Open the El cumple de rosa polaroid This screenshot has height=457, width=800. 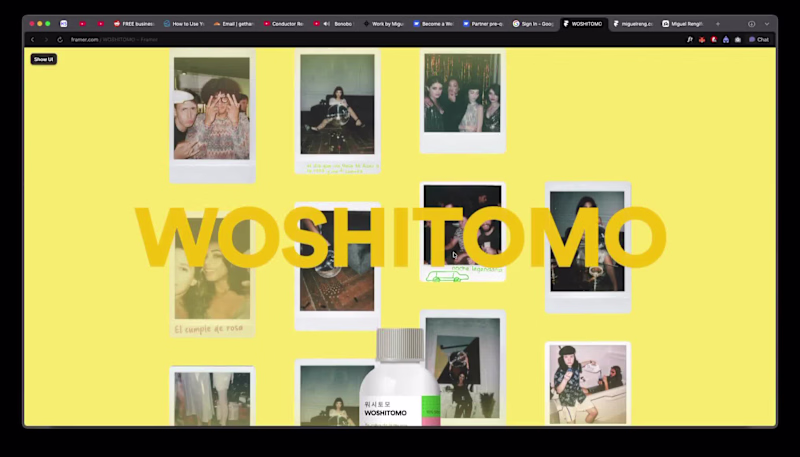tap(212, 275)
